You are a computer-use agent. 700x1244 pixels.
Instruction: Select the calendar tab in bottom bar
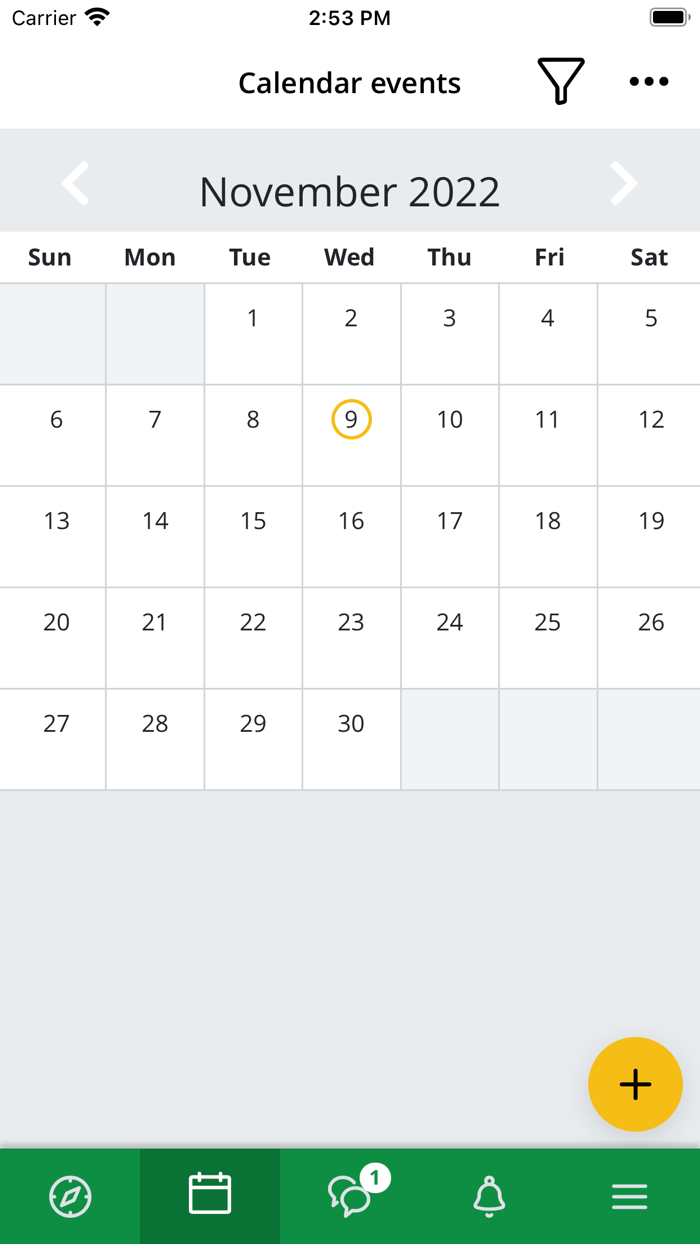(x=210, y=1196)
